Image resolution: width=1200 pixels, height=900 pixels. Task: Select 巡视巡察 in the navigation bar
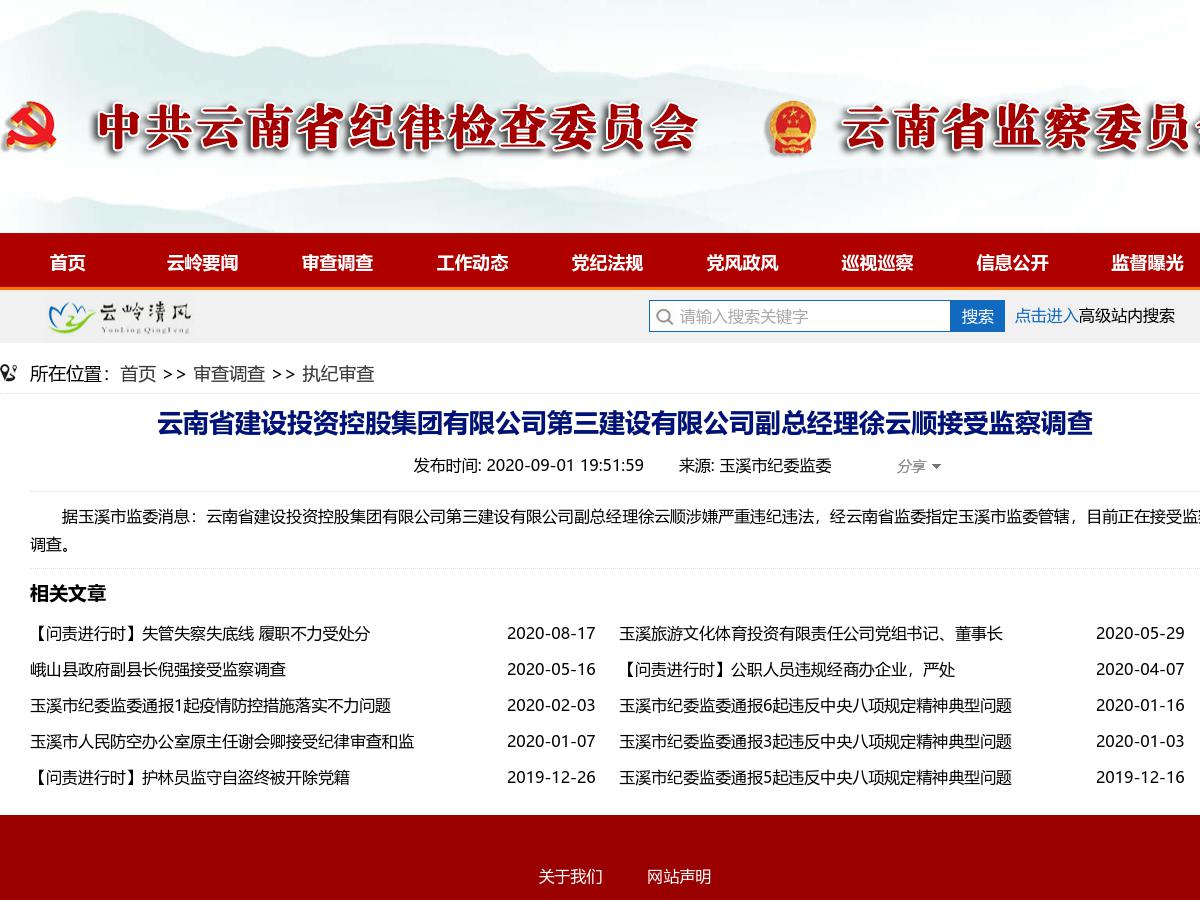point(877,263)
